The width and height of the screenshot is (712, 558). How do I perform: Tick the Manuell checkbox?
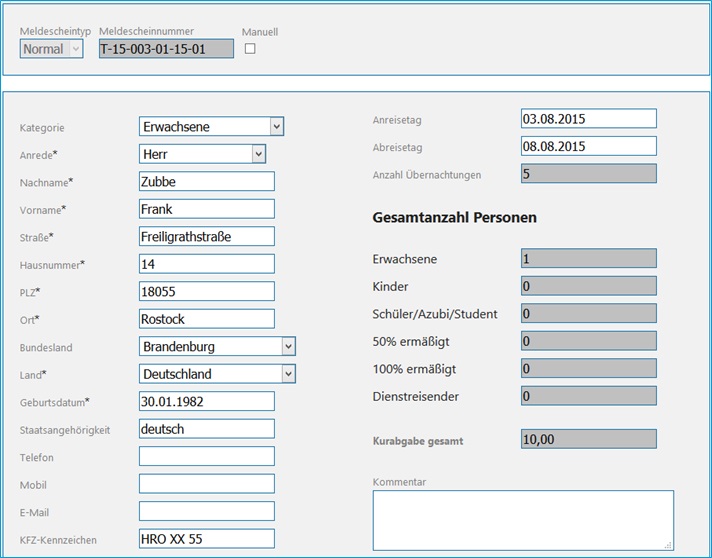(250, 49)
